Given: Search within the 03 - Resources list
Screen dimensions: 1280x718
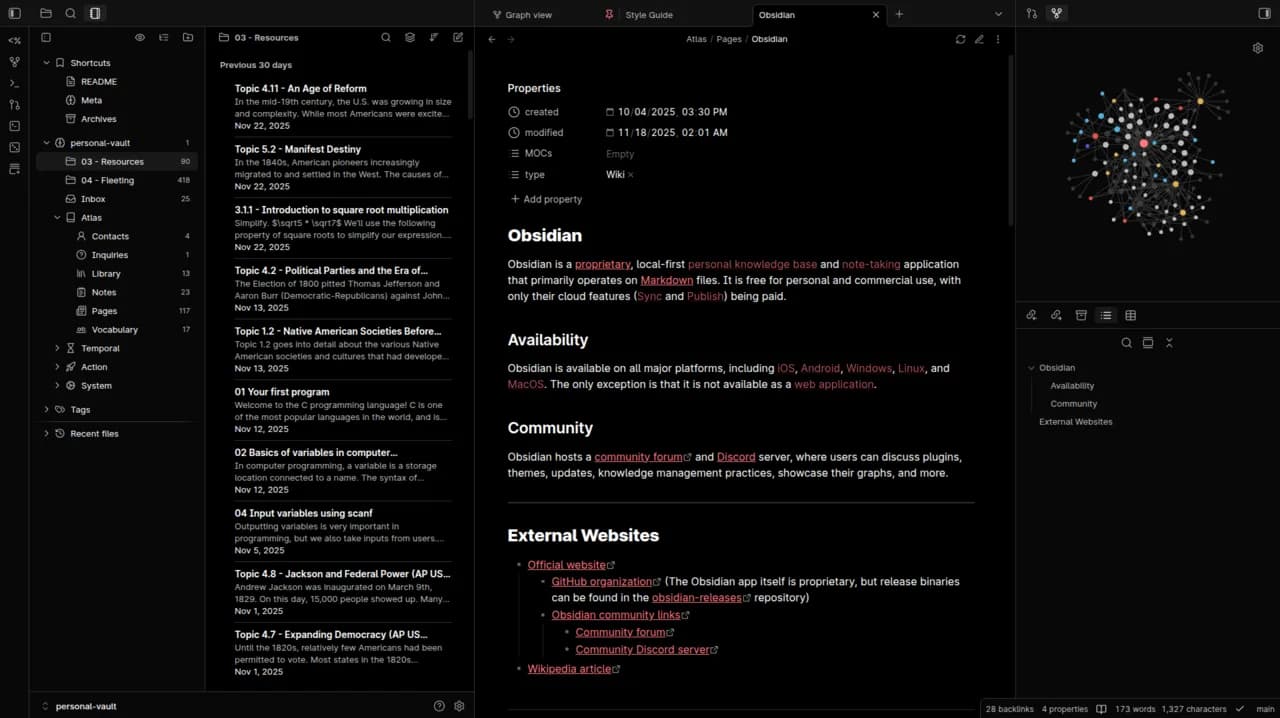Looking at the screenshot, I should [x=386, y=37].
